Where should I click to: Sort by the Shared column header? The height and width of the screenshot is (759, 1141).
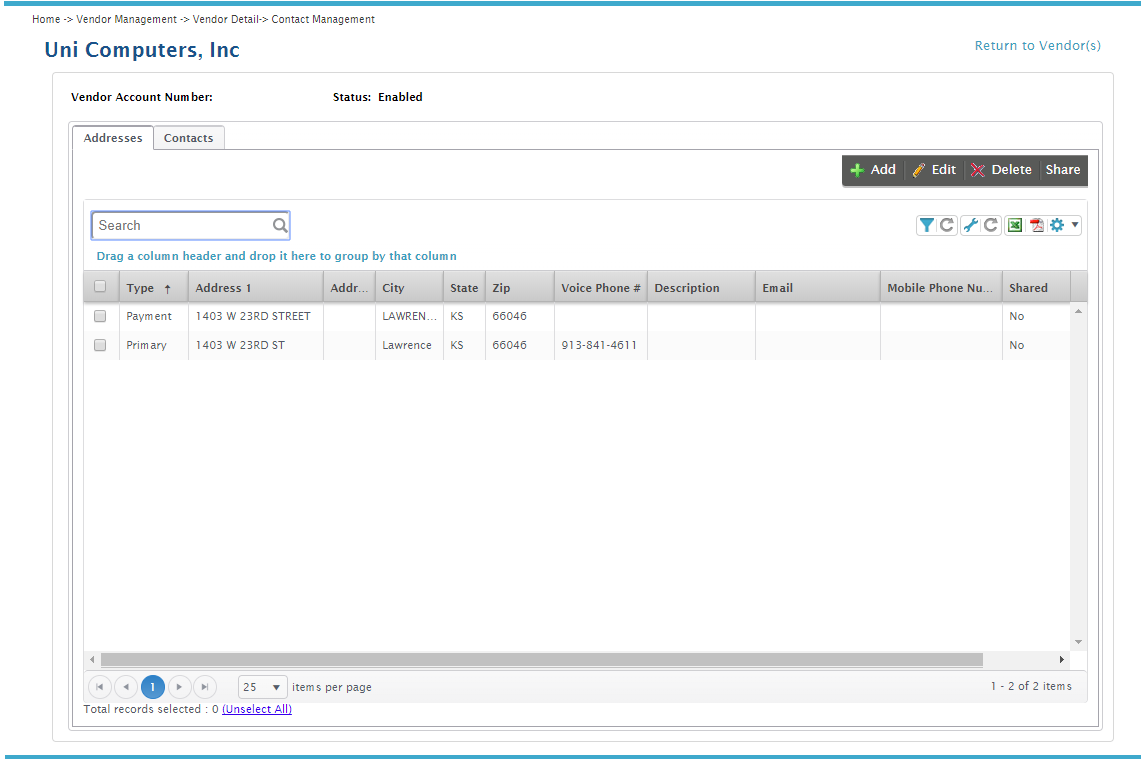click(1036, 287)
